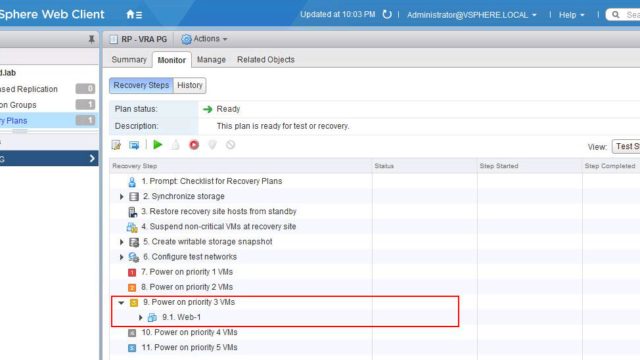The image size is (640, 360).
Task: Start test with green play icon
Action: tap(158, 144)
